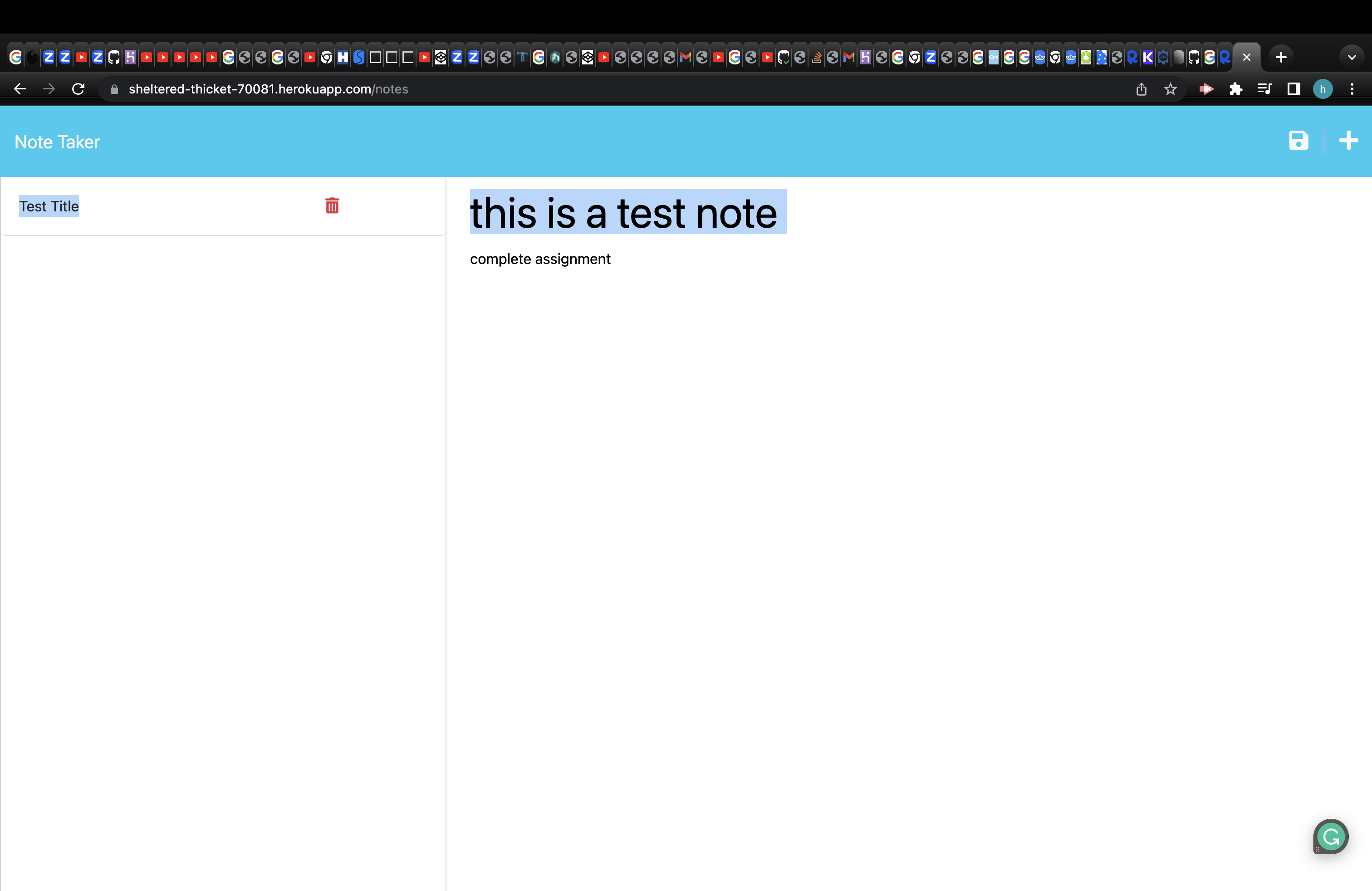Delete the Test Title note via trash icon
The width and height of the screenshot is (1372, 891).
tap(332, 206)
